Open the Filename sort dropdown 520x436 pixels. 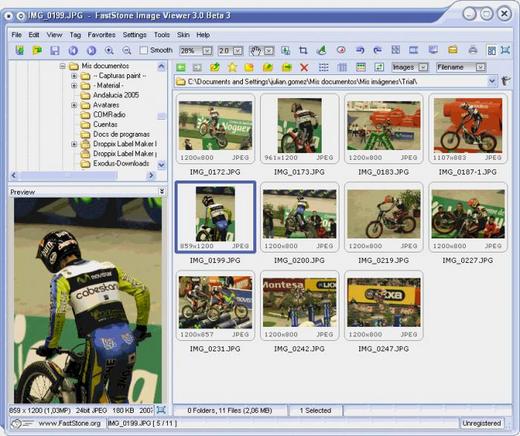point(480,67)
